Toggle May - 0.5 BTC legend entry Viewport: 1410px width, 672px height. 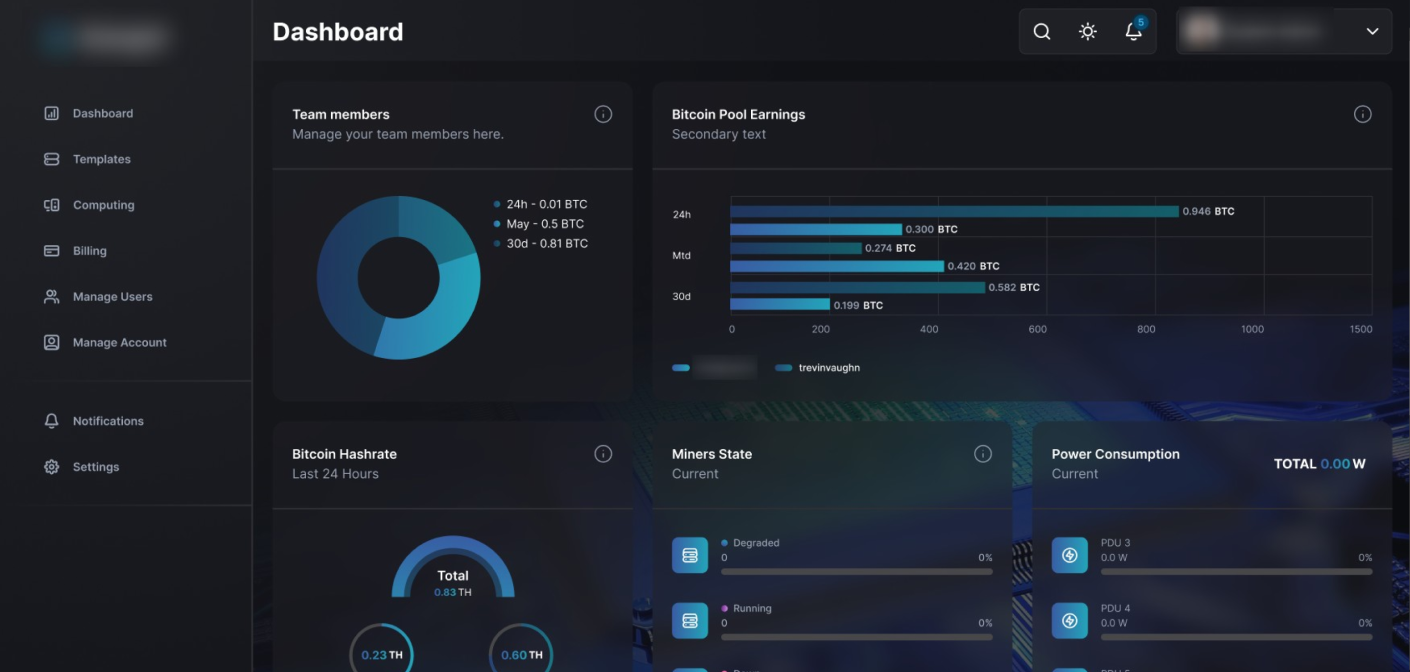pos(538,224)
